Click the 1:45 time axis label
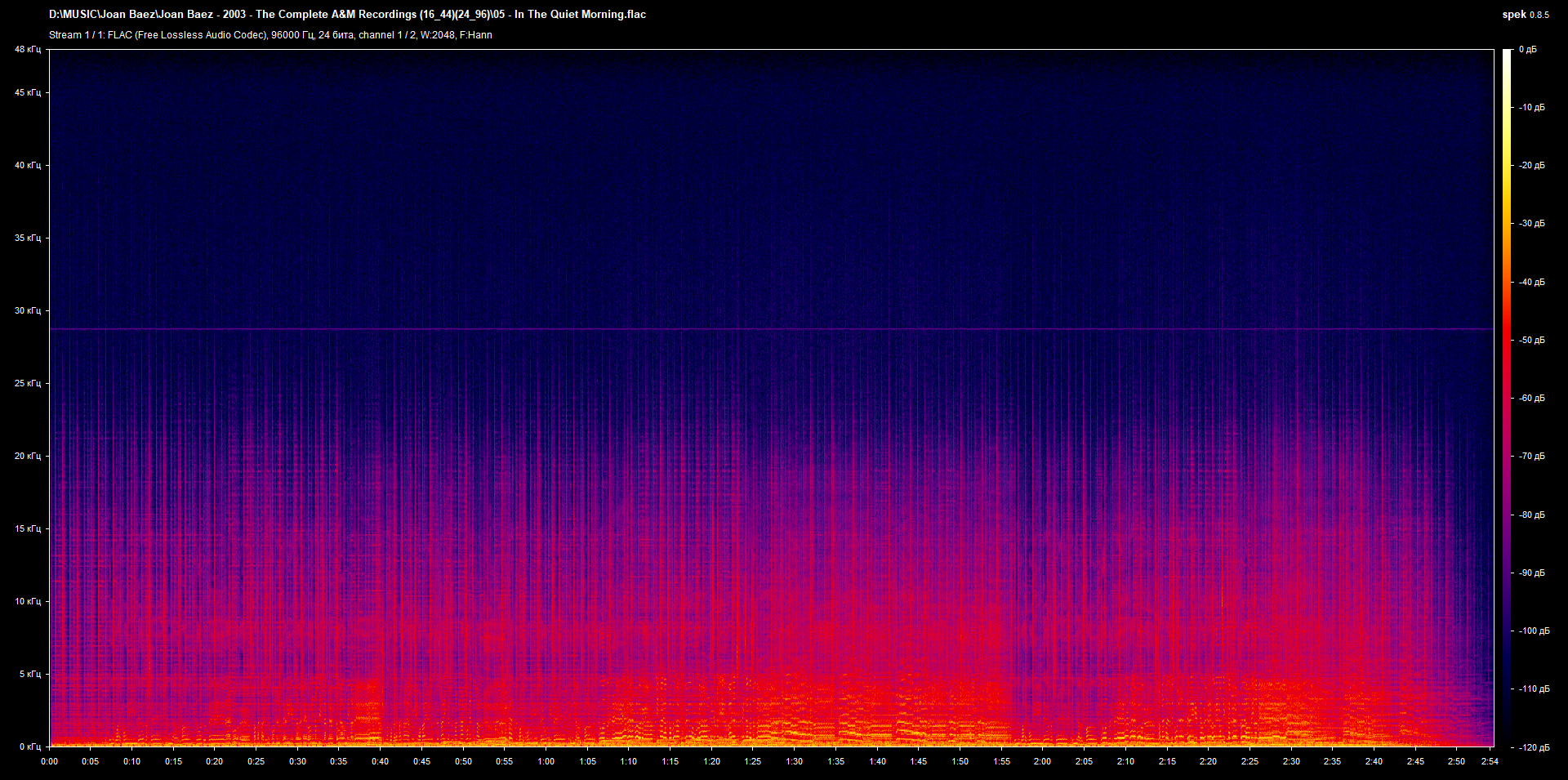This screenshot has width=1568, height=780. [918, 762]
